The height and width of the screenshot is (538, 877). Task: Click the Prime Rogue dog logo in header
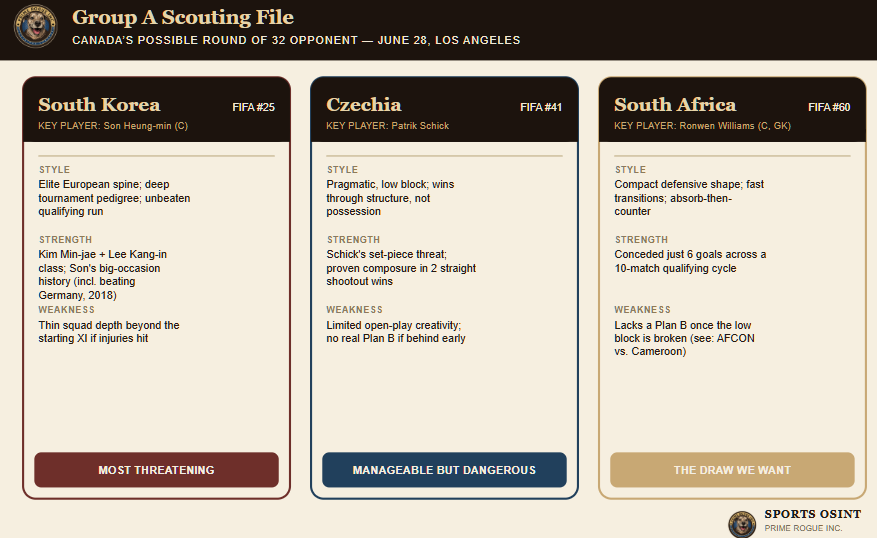pos(35,26)
